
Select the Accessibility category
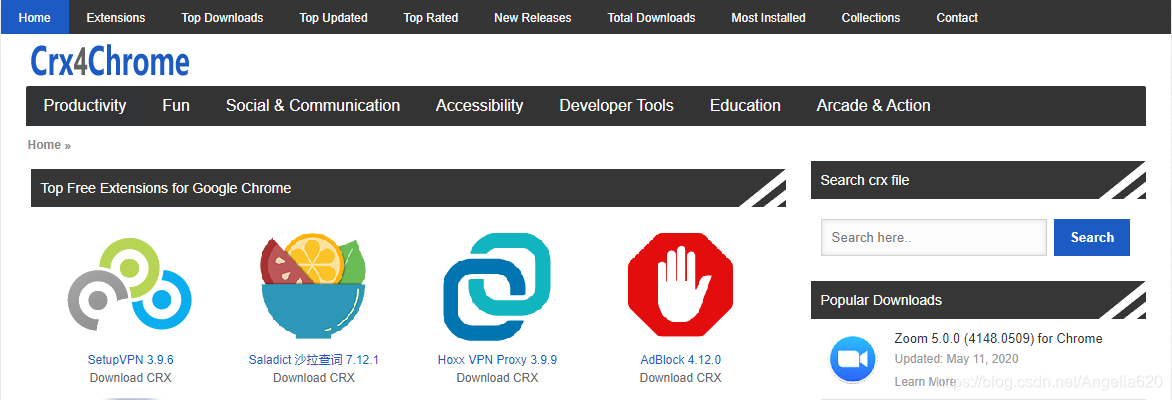[x=480, y=105]
